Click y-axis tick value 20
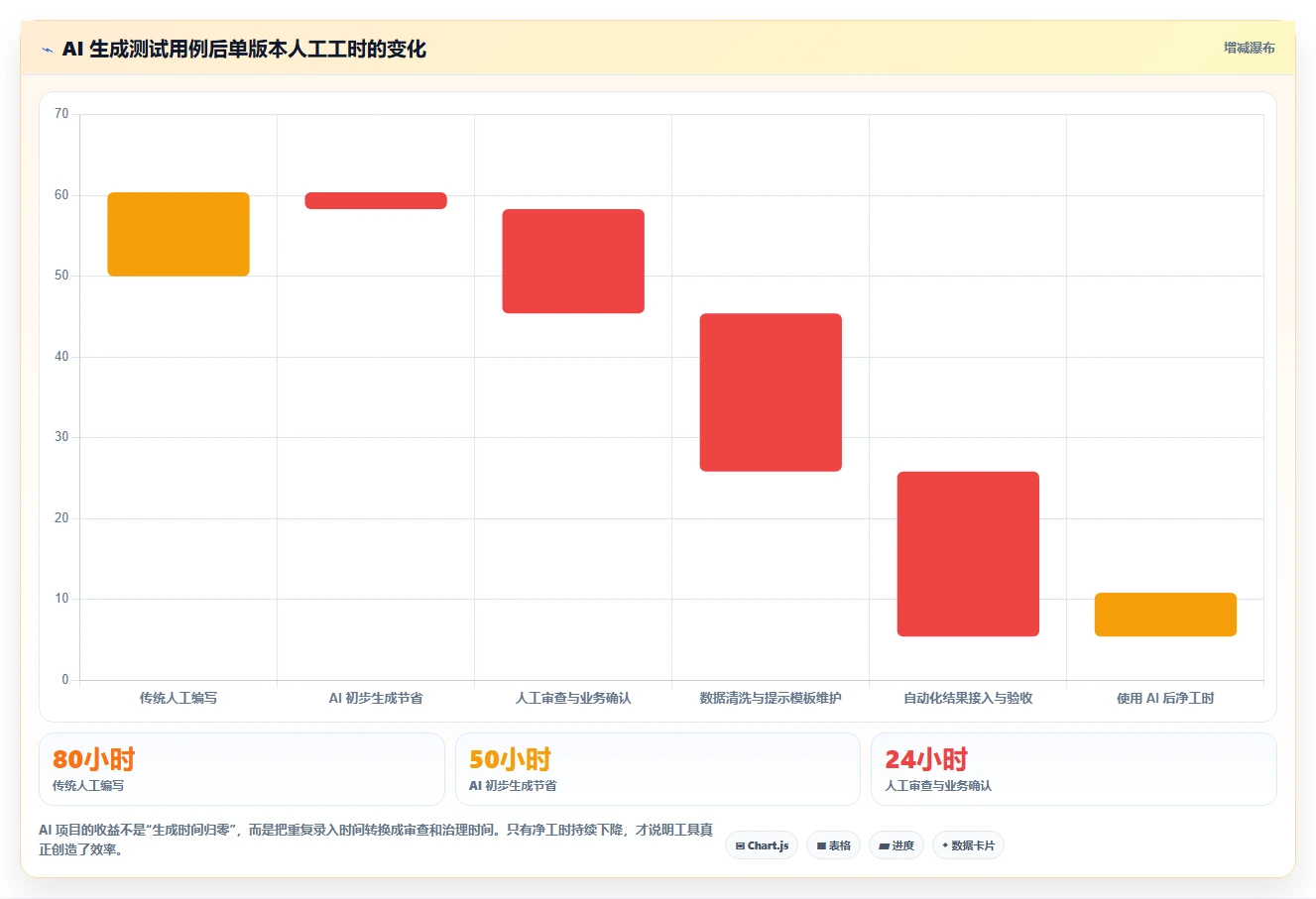The image size is (1316, 899). (x=61, y=518)
